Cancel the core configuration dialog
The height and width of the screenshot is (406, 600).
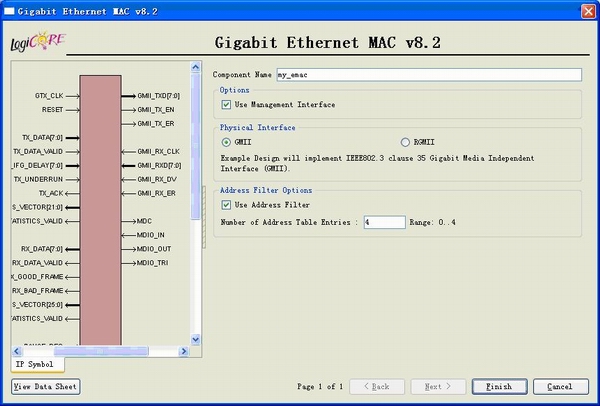(x=560, y=386)
